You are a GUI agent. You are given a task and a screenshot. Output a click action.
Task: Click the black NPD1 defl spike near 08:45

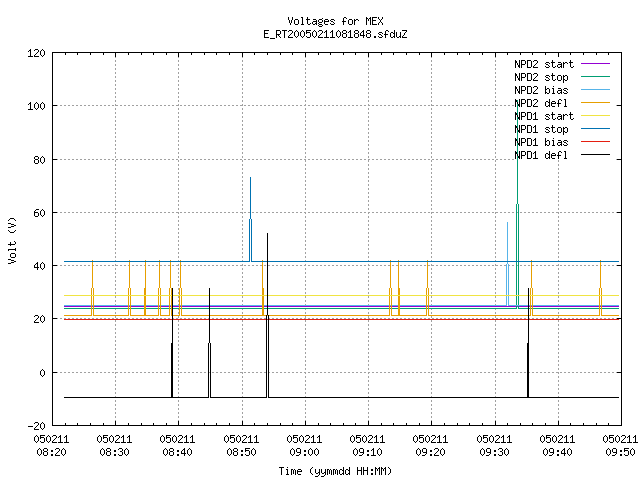(209, 343)
